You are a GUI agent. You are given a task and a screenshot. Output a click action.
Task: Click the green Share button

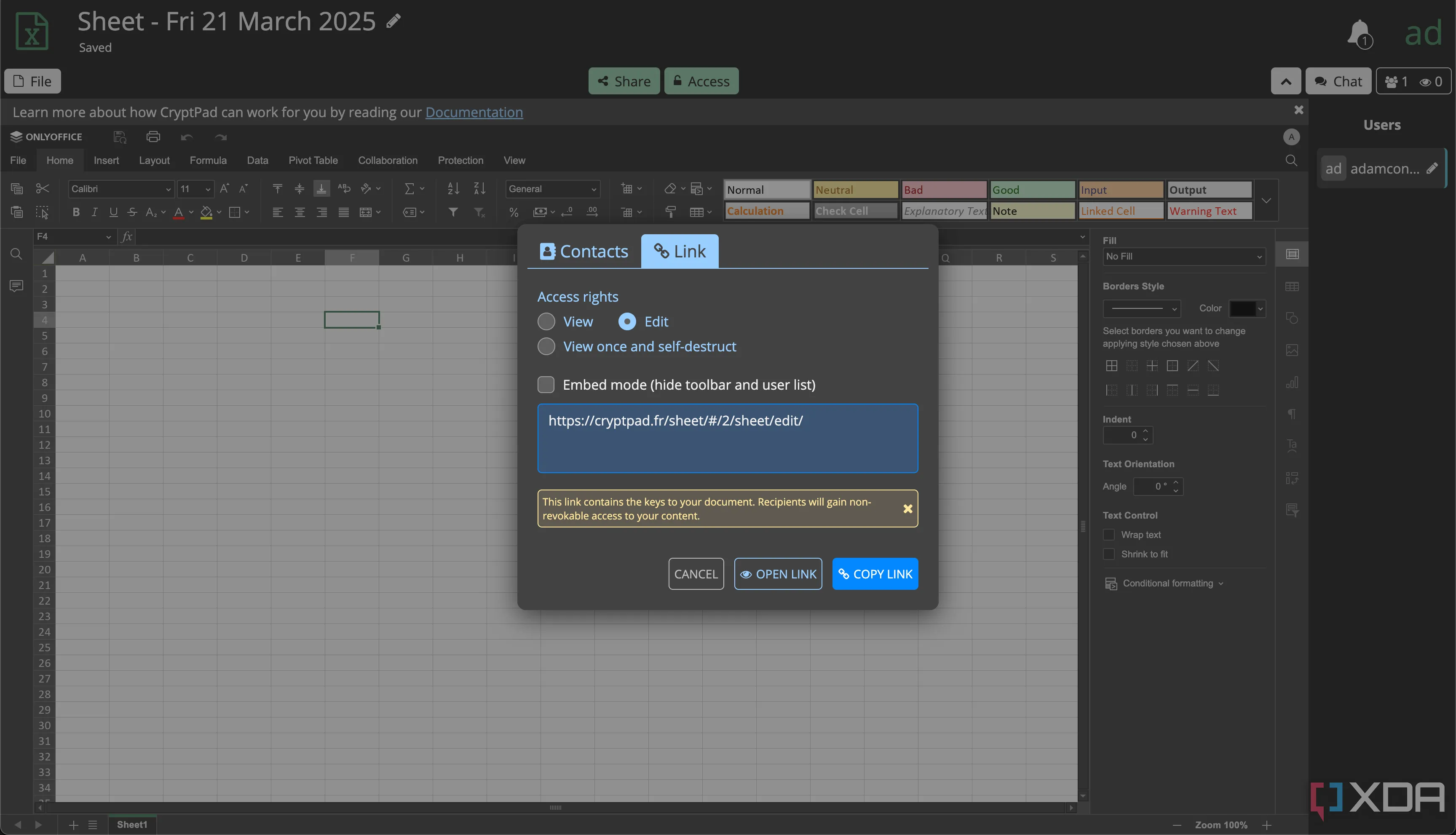point(624,81)
